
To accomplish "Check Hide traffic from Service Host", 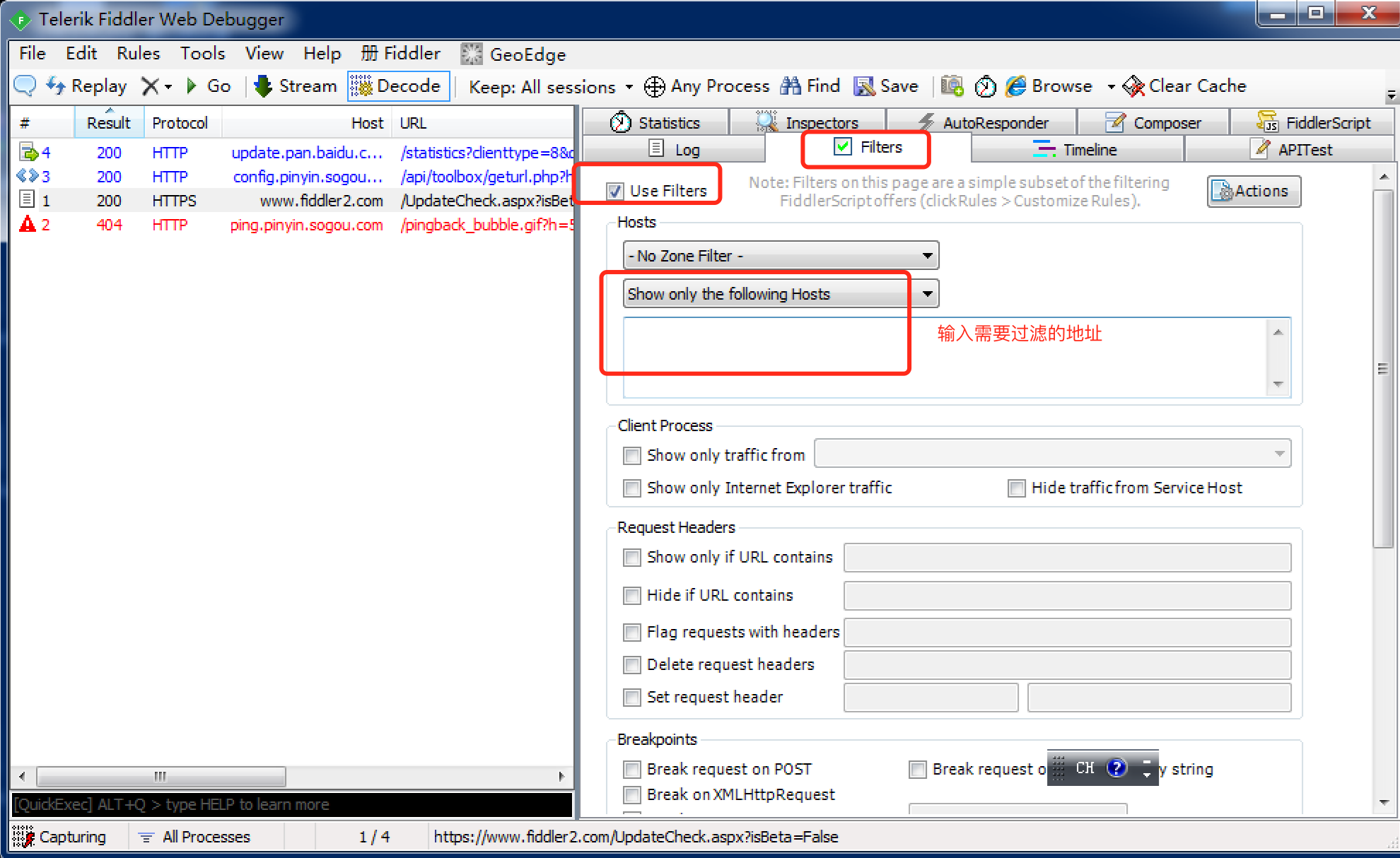I will (1016, 488).
